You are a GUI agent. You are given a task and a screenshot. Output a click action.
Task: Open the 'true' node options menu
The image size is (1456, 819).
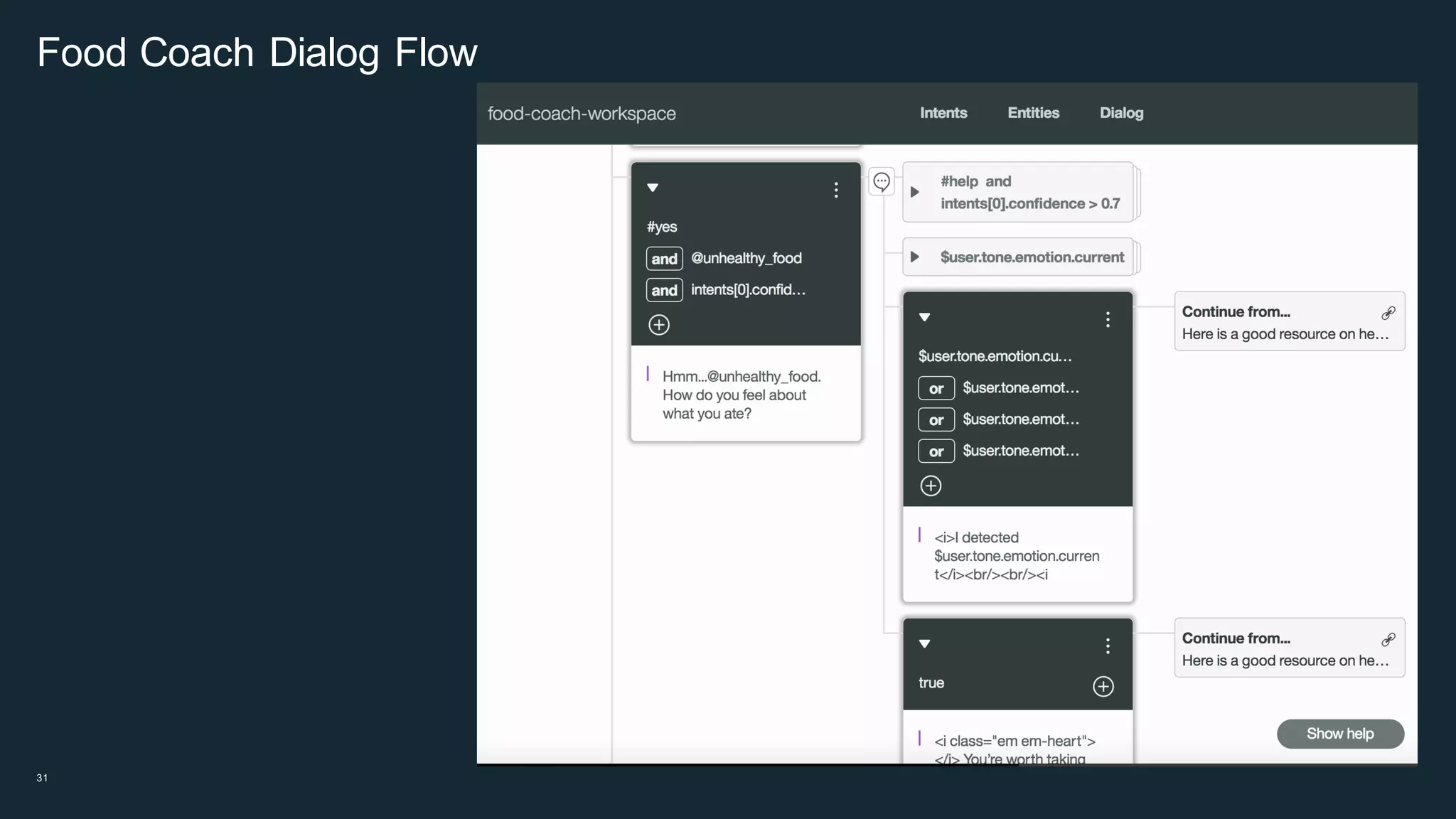pyautogui.click(x=1108, y=646)
